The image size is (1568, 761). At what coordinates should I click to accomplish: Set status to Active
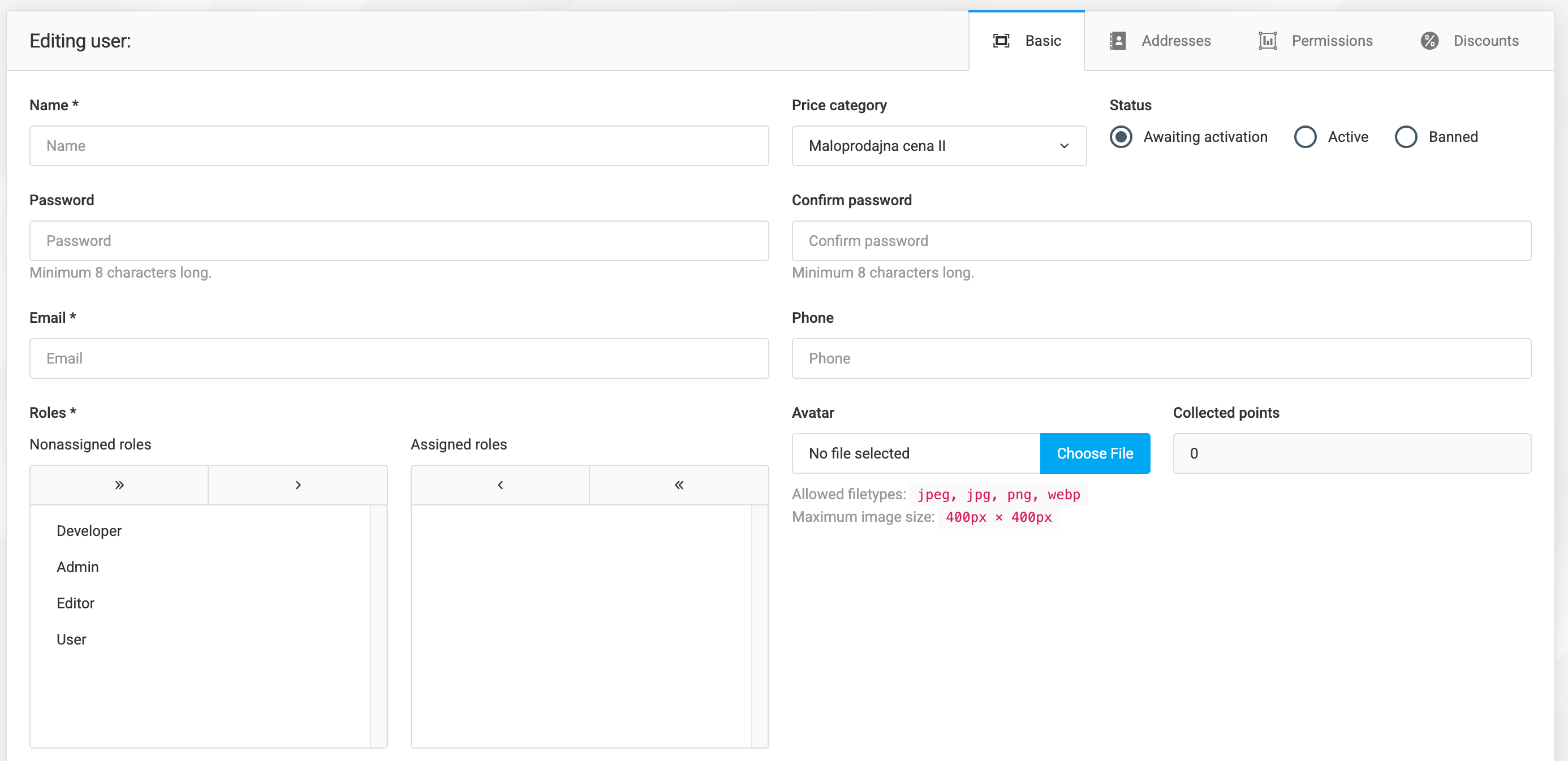[1305, 137]
